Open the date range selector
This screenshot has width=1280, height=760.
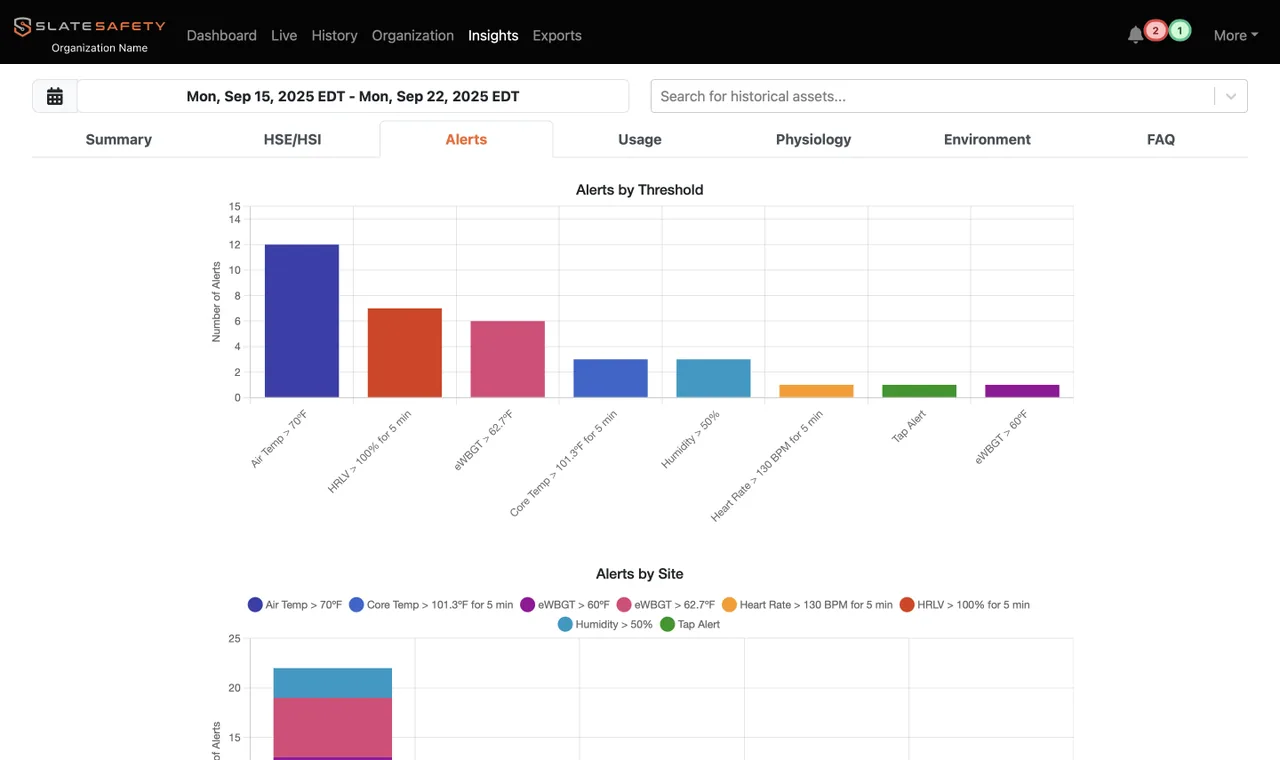[353, 96]
